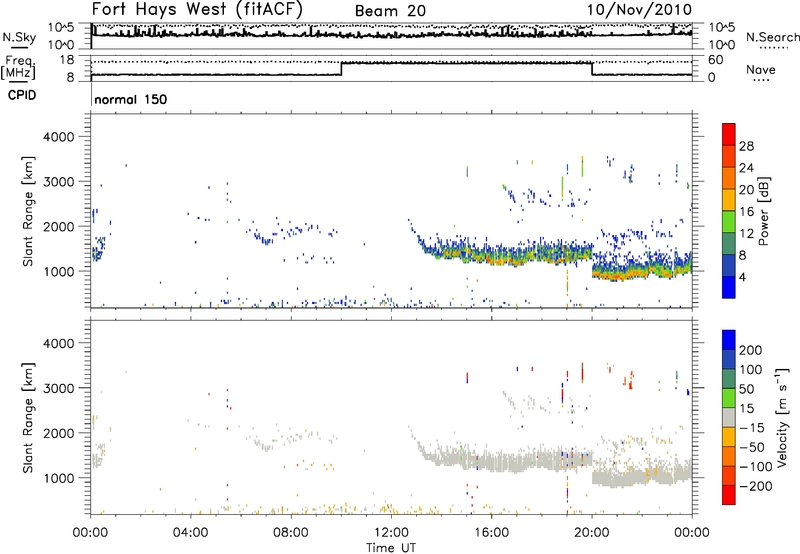Click the strong echo band at 16:00 in power panel
Image resolution: width=800 pixels, height=554 pixels.
491,256
